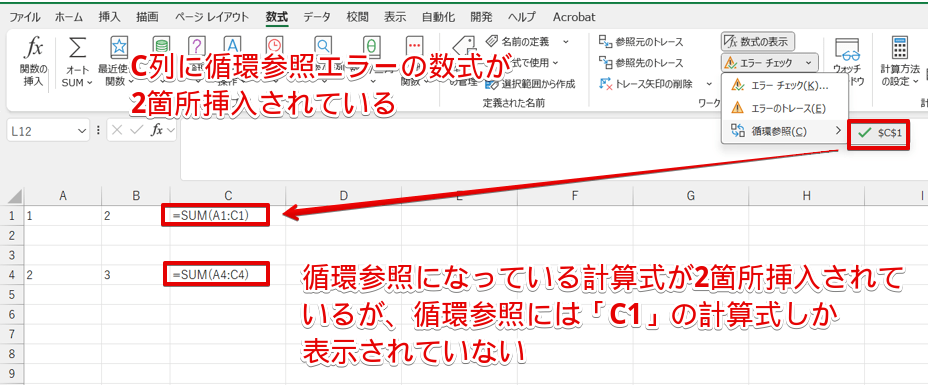Expand the 名前の定義 dropdown arrow
Viewport: 930px width, 385px height.
coord(565,42)
